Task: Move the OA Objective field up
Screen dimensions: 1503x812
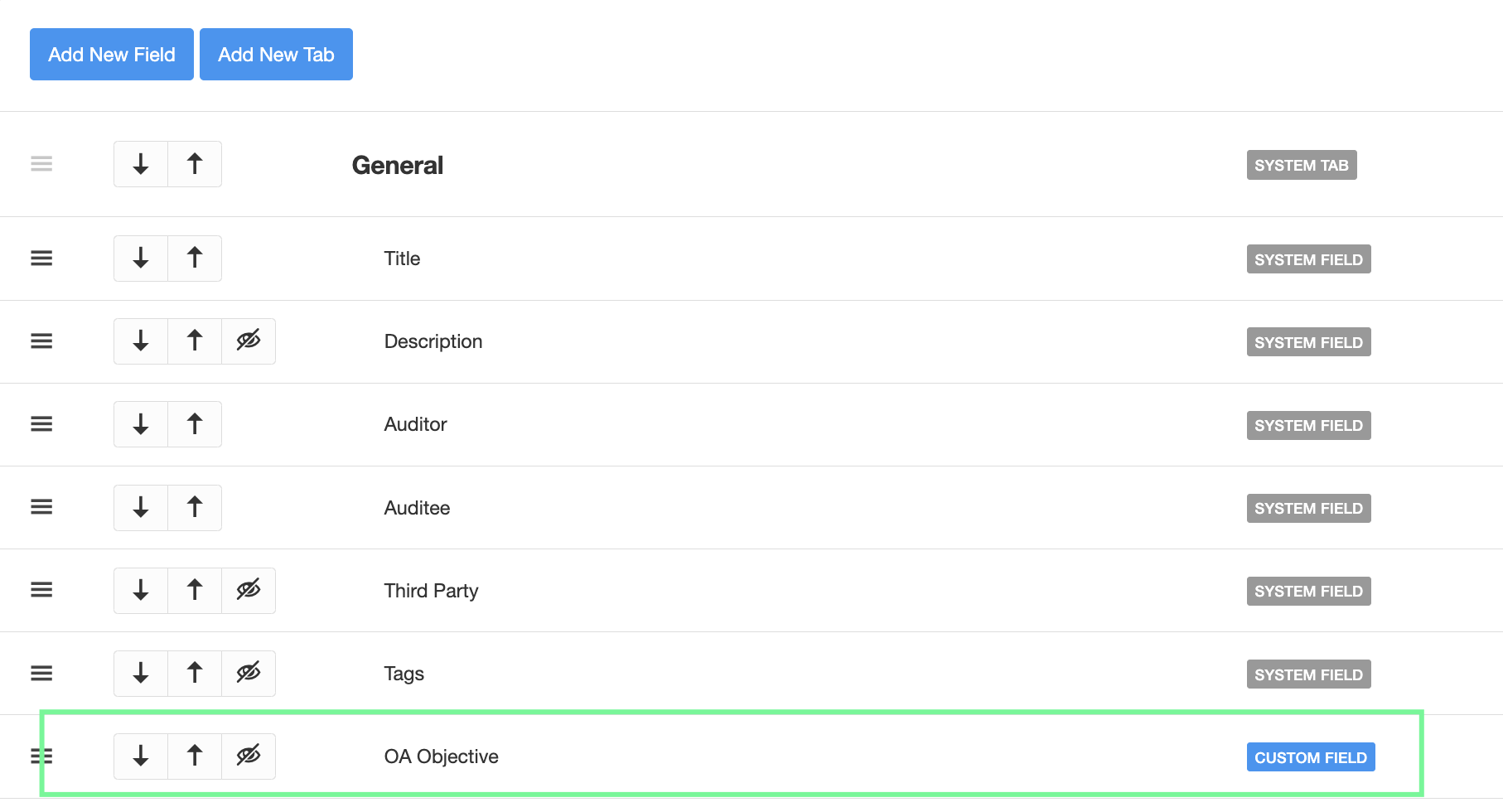Action: click(x=195, y=756)
